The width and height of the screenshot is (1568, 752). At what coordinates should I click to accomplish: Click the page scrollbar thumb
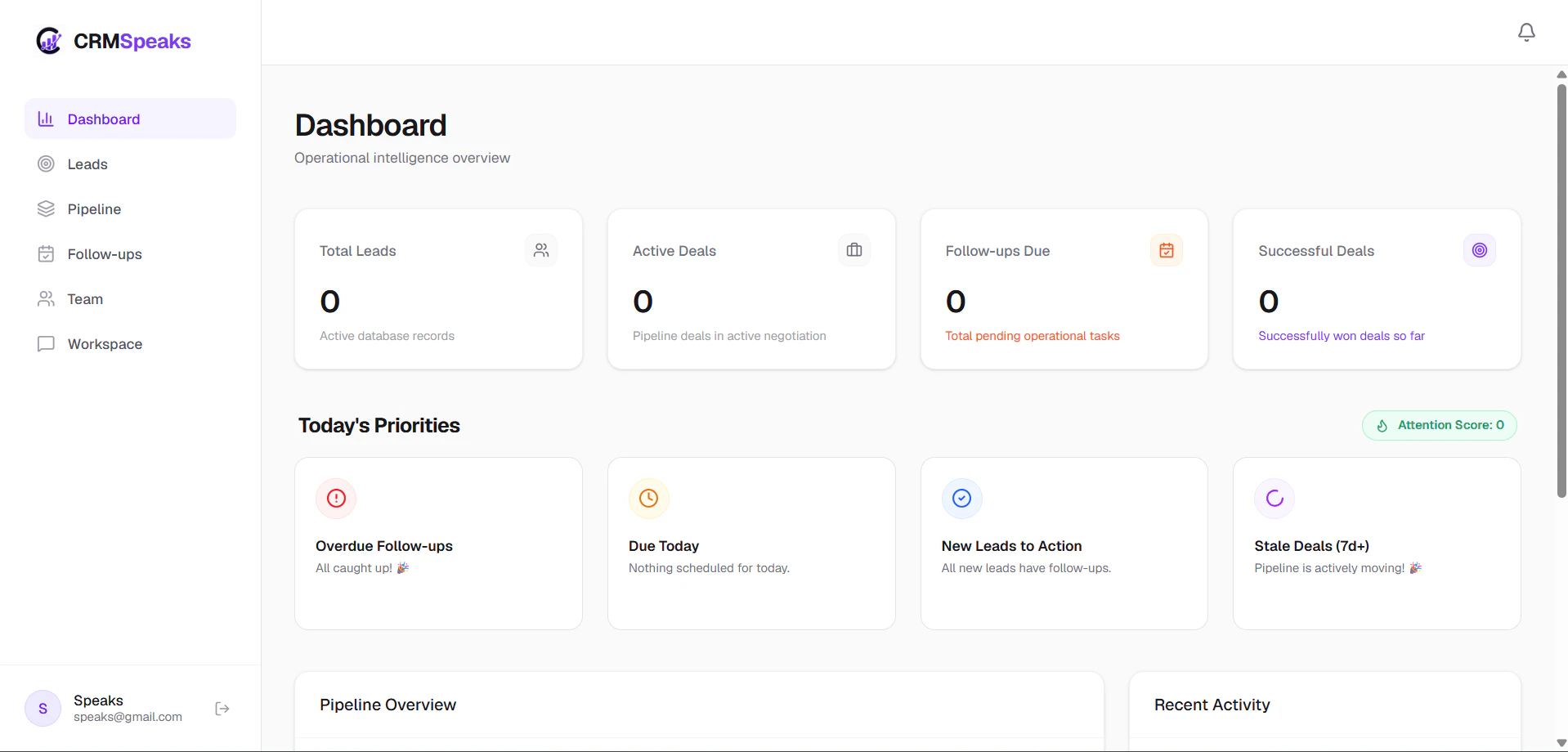pos(1561,290)
